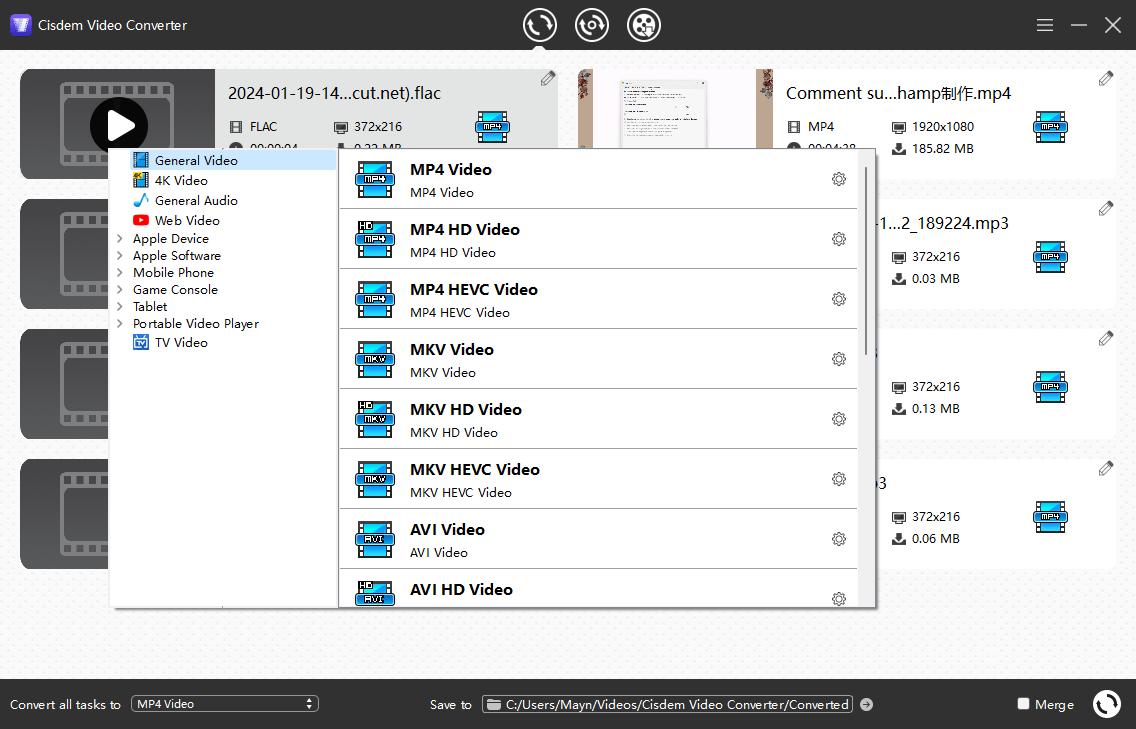Click the format list vertical scrollbar
The width and height of the screenshot is (1136, 729).
tap(866, 261)
